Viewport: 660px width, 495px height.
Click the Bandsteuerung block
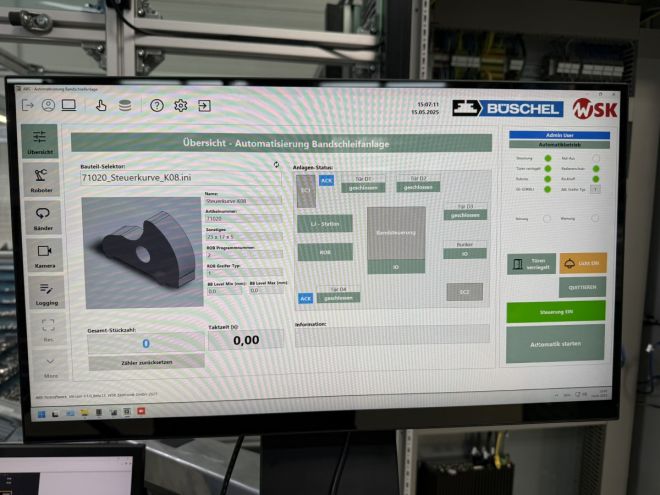click(396, 233)
